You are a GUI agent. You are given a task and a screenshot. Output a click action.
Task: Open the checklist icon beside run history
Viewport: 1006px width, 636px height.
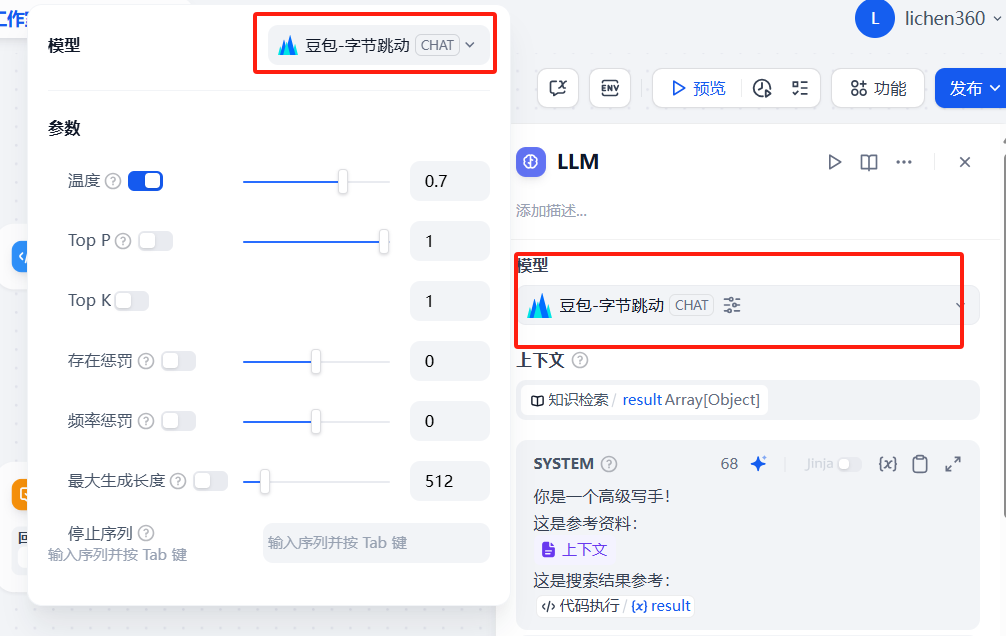pos(799,89)
